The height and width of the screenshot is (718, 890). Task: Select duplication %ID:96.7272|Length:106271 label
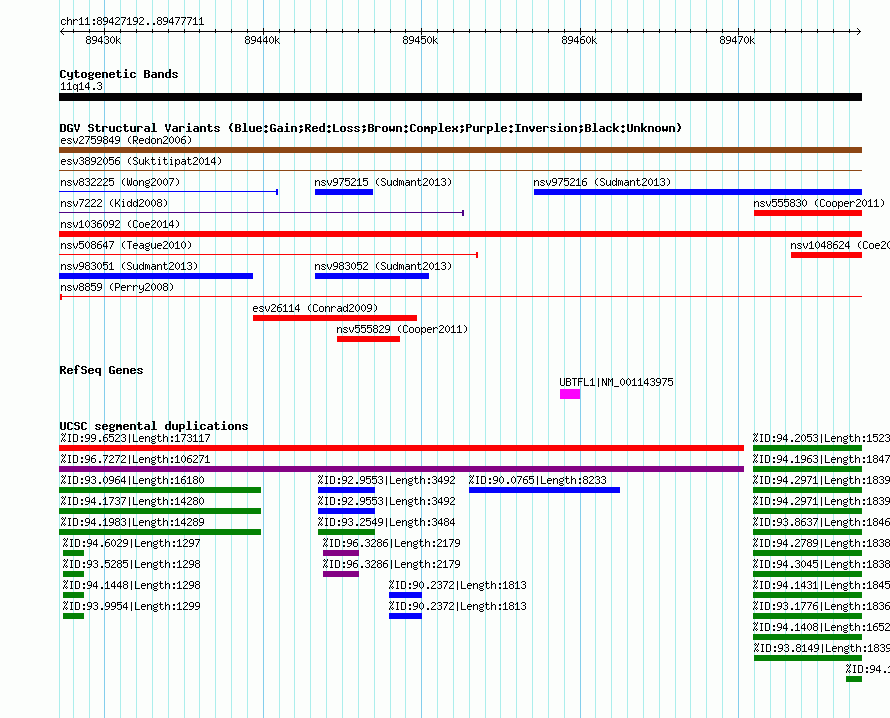[x=135, y=459]
